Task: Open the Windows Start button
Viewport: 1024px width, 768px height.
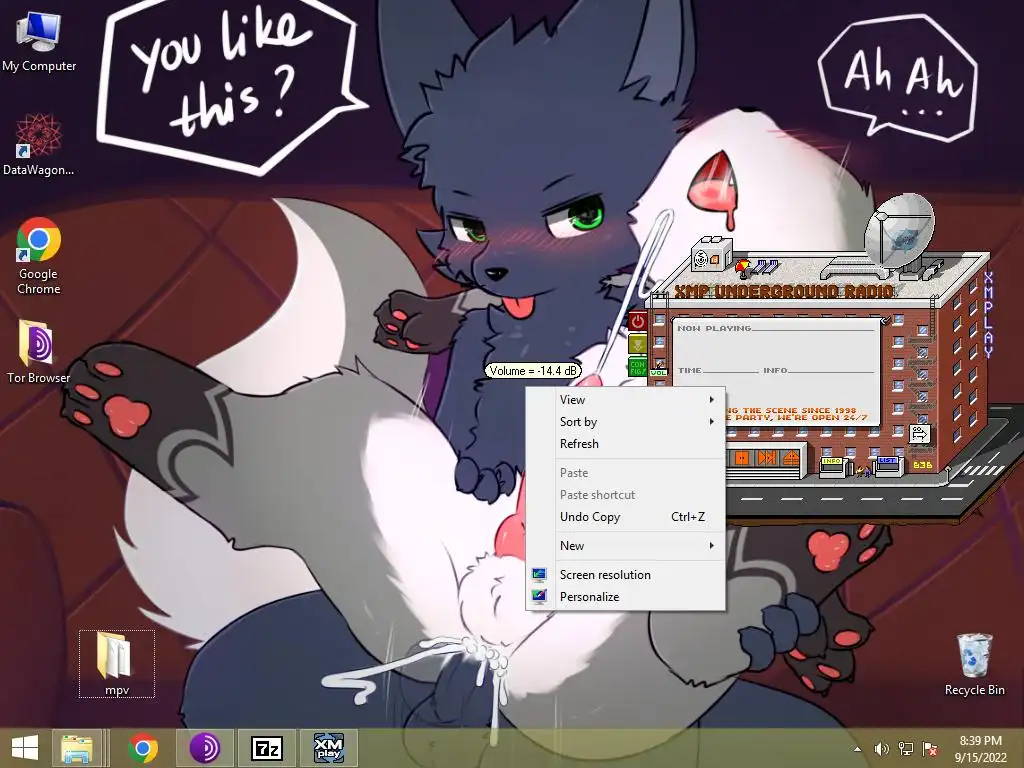Action: pos(25,748)
